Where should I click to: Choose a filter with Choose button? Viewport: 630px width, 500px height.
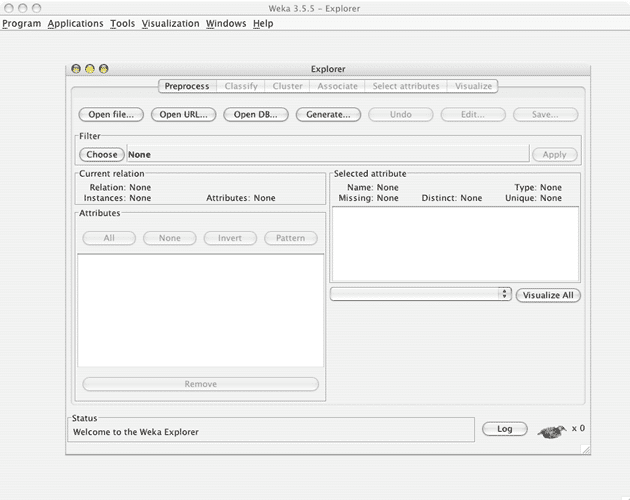tap(102, 155)
